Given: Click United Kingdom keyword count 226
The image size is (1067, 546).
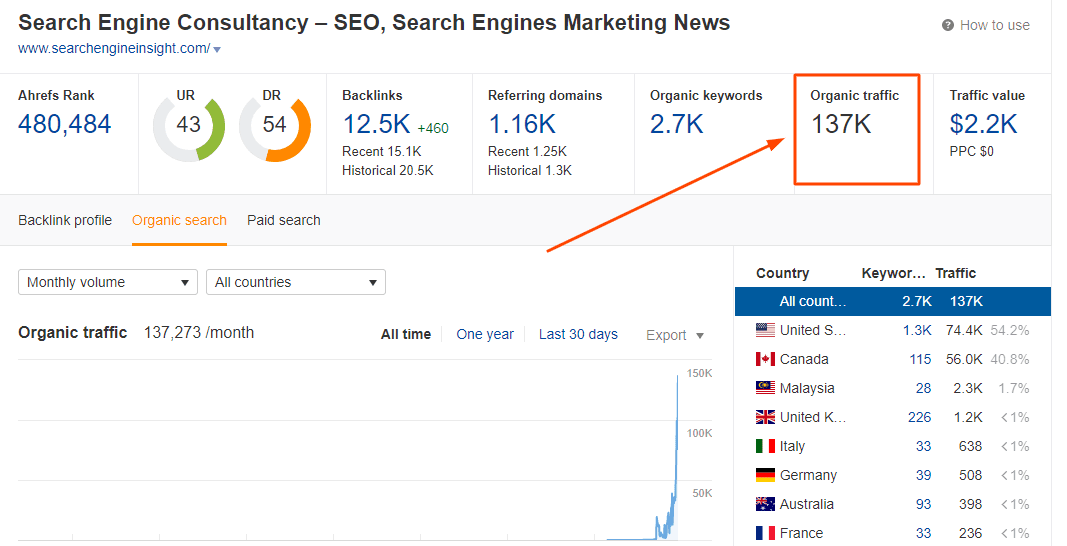Looking at the screenshot, I should point(919,417).
